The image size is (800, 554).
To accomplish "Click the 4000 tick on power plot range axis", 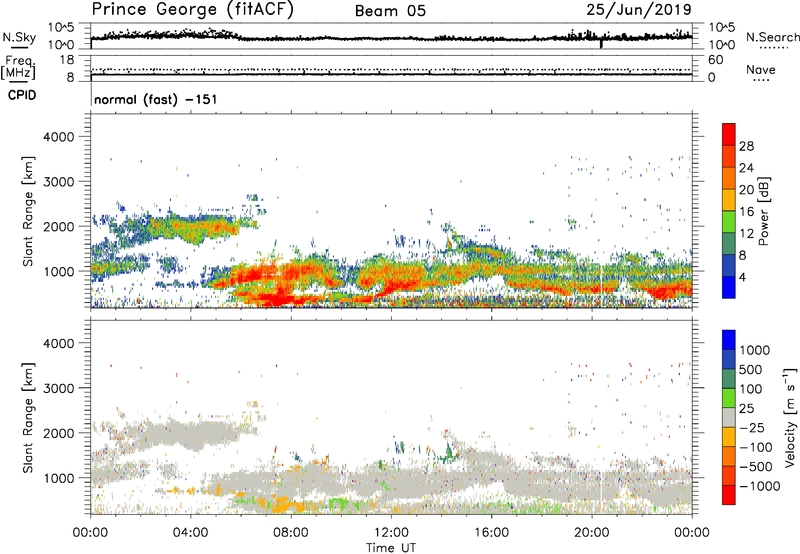I will pos(58,137).
